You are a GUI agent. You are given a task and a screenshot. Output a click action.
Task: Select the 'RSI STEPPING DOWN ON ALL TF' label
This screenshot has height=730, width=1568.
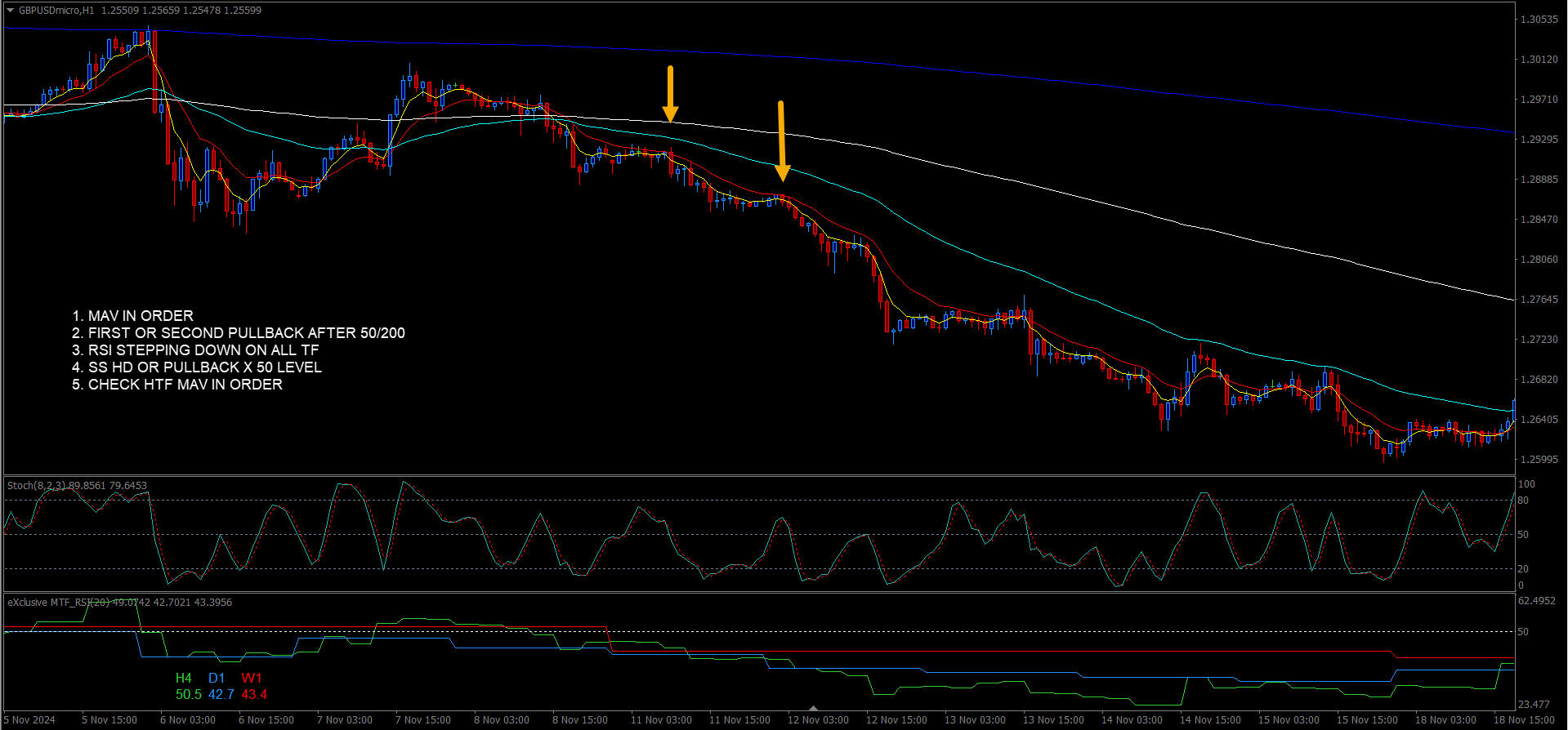195,350
